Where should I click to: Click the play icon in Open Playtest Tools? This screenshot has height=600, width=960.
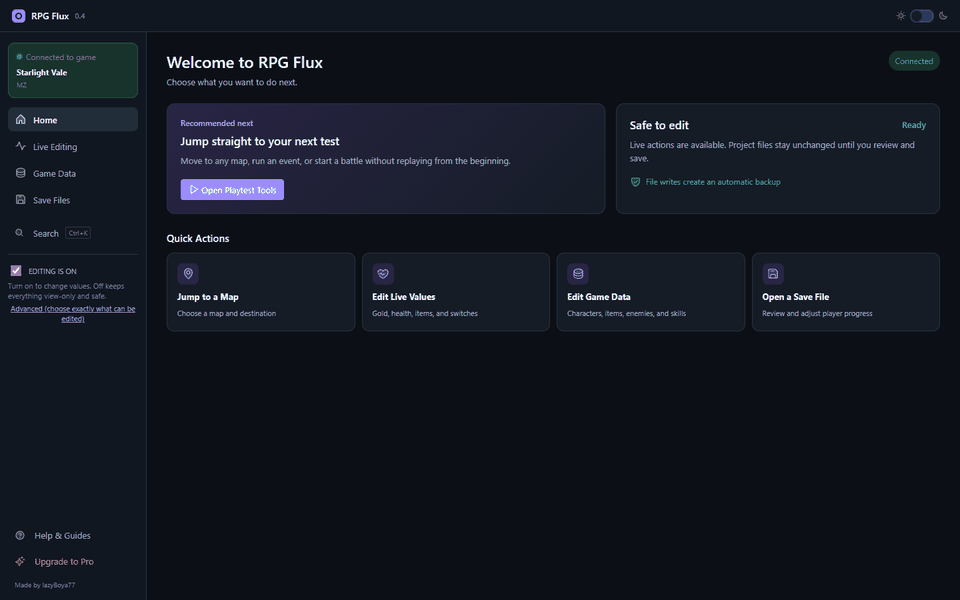193,190
